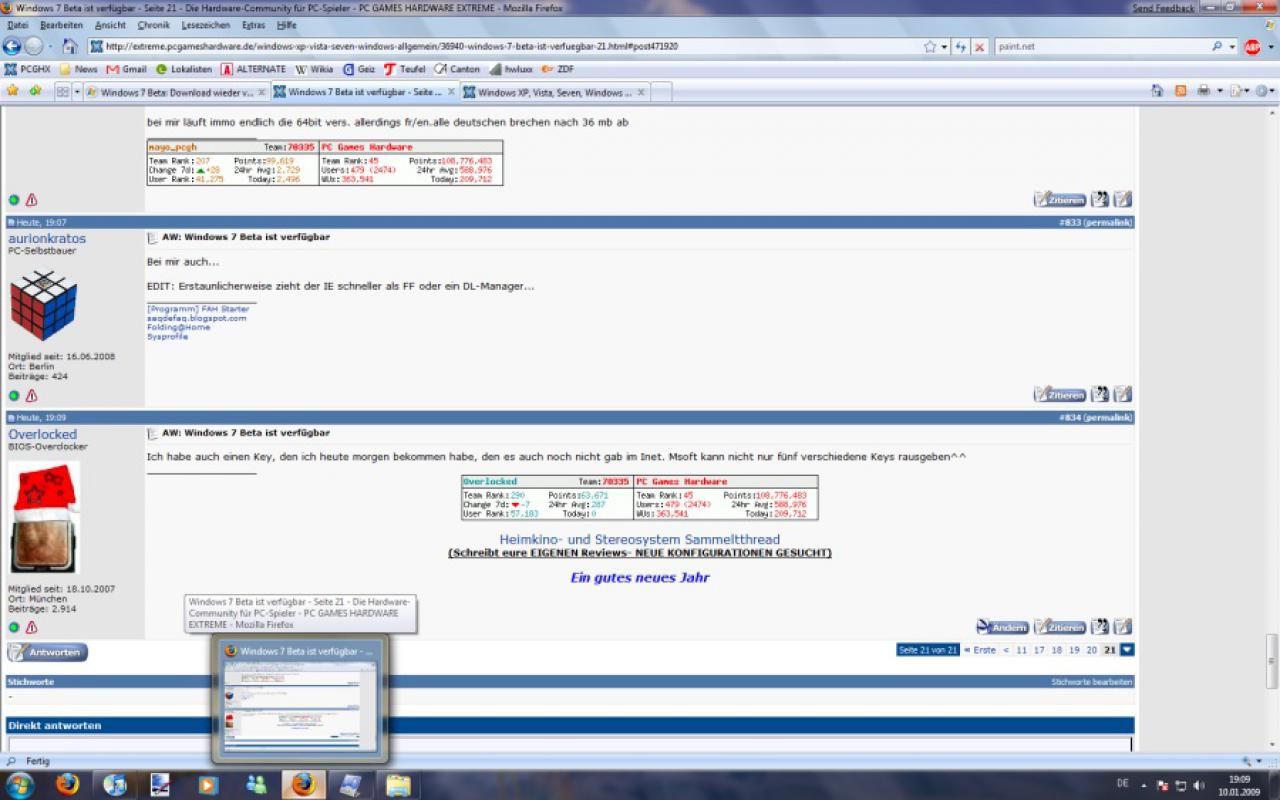Click in the Direkt antworten text box

click(569, 744)
